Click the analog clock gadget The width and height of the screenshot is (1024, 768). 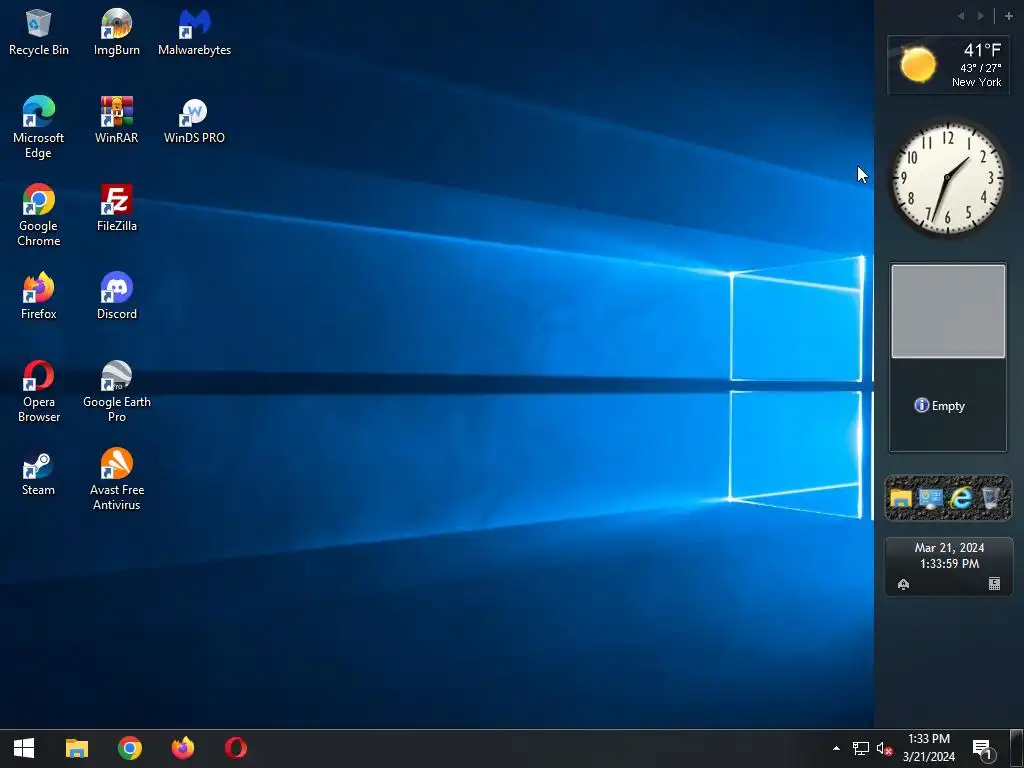pyautogui.click(x=948, y=178)
